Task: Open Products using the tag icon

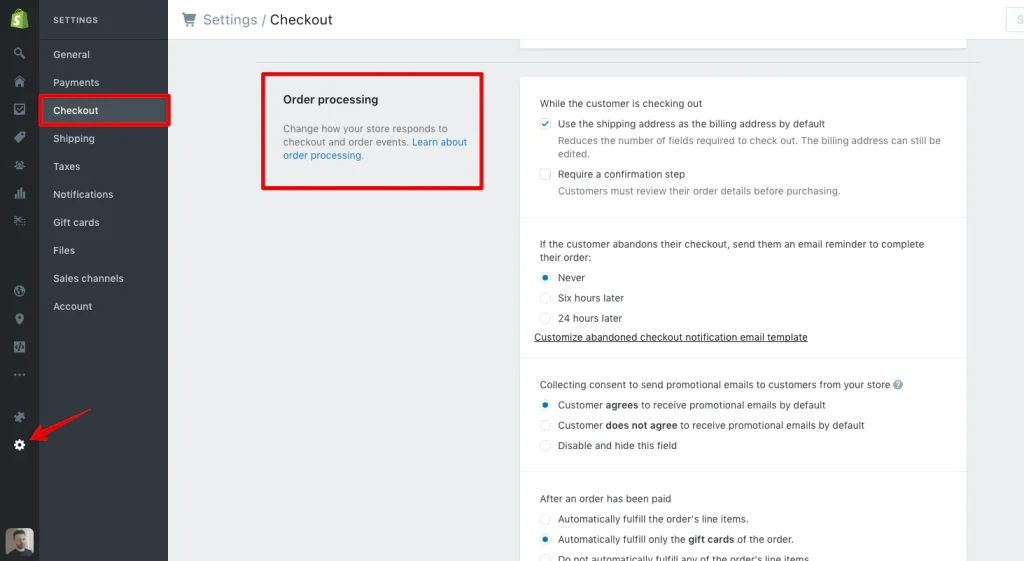Action: (x=19, y=137)
